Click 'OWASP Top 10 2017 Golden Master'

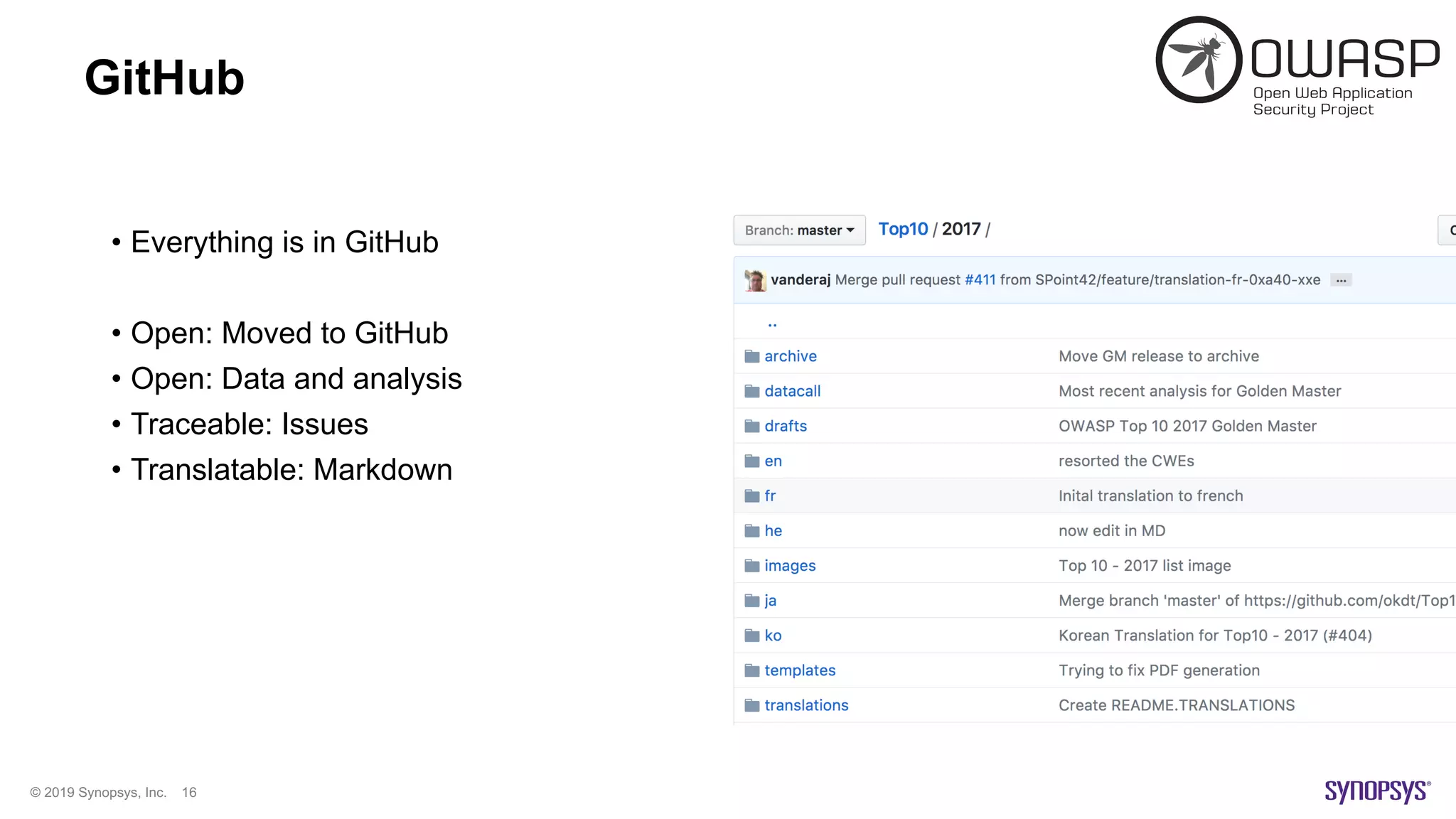pos(1187,426)
